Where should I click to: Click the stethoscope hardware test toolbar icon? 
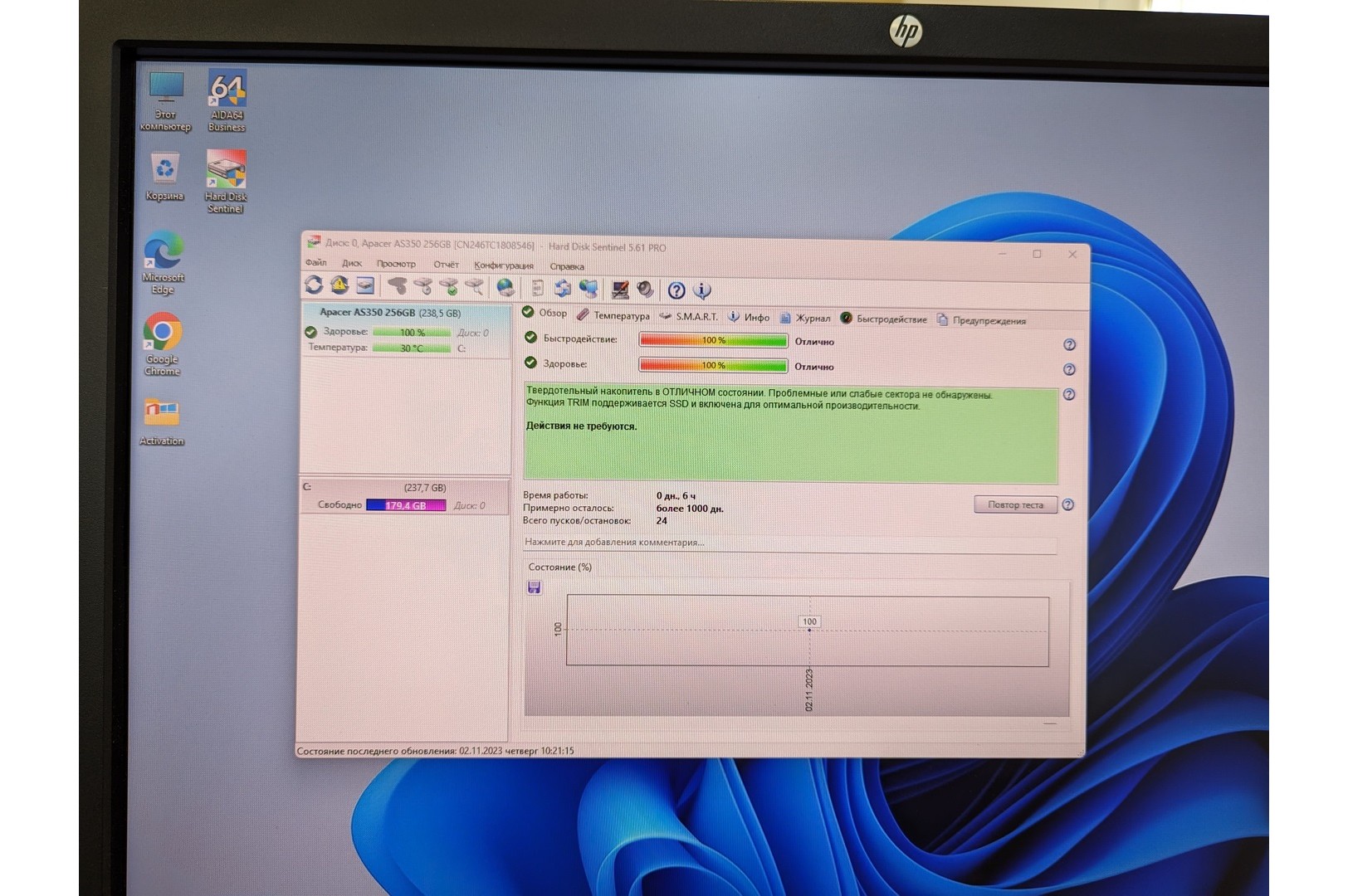398,287
